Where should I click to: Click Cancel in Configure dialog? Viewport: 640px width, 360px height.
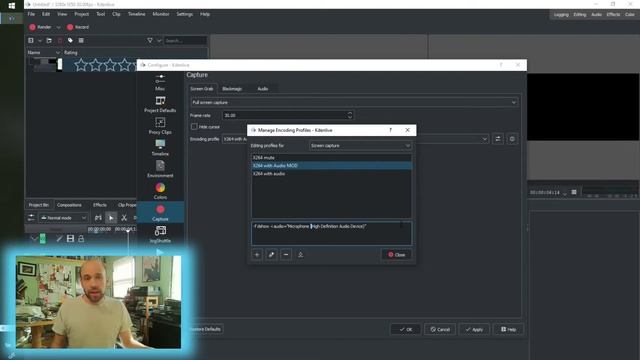tap(440, 329)
